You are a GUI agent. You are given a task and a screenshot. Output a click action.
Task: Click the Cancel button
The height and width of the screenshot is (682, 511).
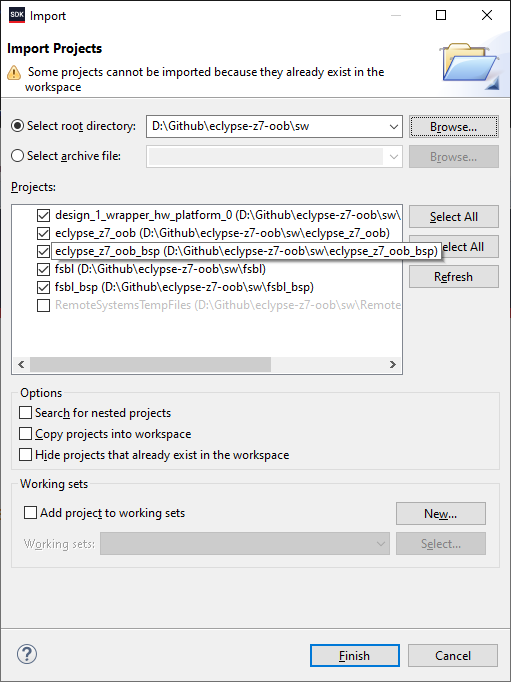[453, 655]
